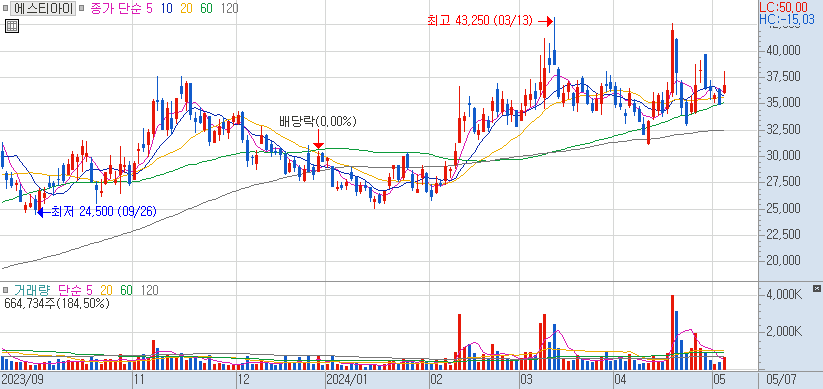823x389 pixels.
Task: Click the 배당락(0,00%) ex-dividend label
Action: pyautogui.click(x=318, y=122)
